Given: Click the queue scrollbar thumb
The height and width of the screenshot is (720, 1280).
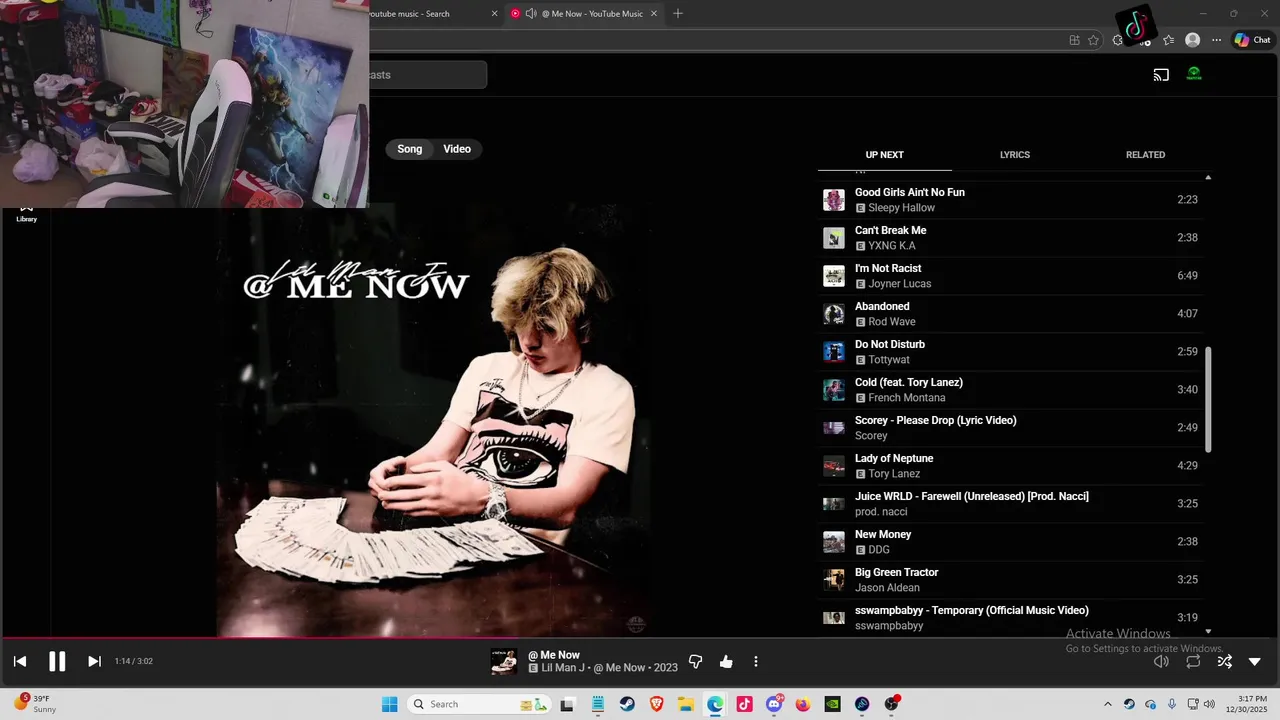Looking at the screenshot, I should click(x=1208, y=400).
